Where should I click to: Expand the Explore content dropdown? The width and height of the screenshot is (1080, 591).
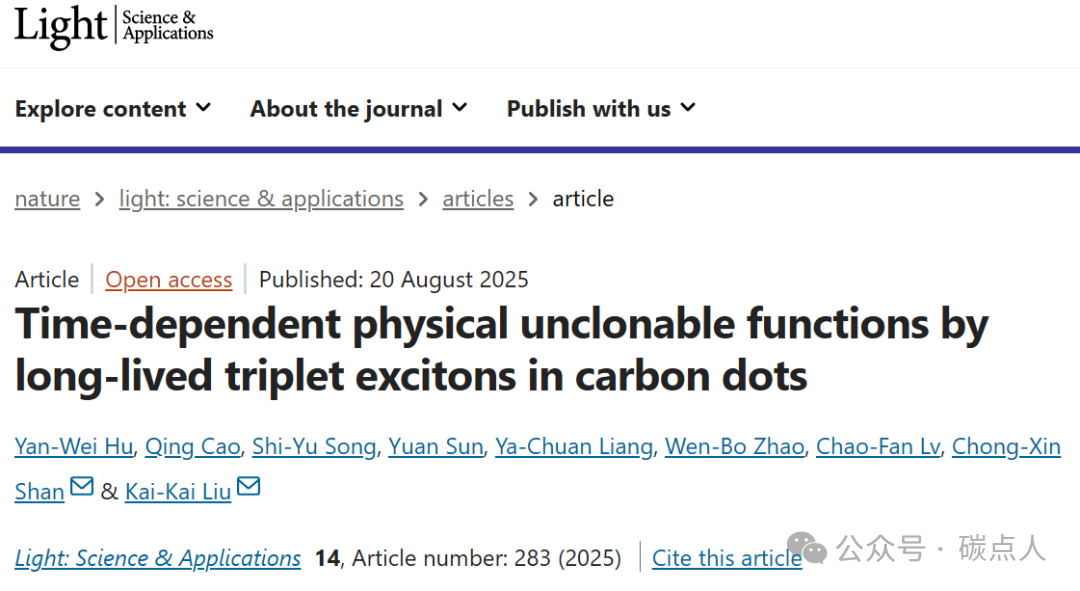pos(113,109)
